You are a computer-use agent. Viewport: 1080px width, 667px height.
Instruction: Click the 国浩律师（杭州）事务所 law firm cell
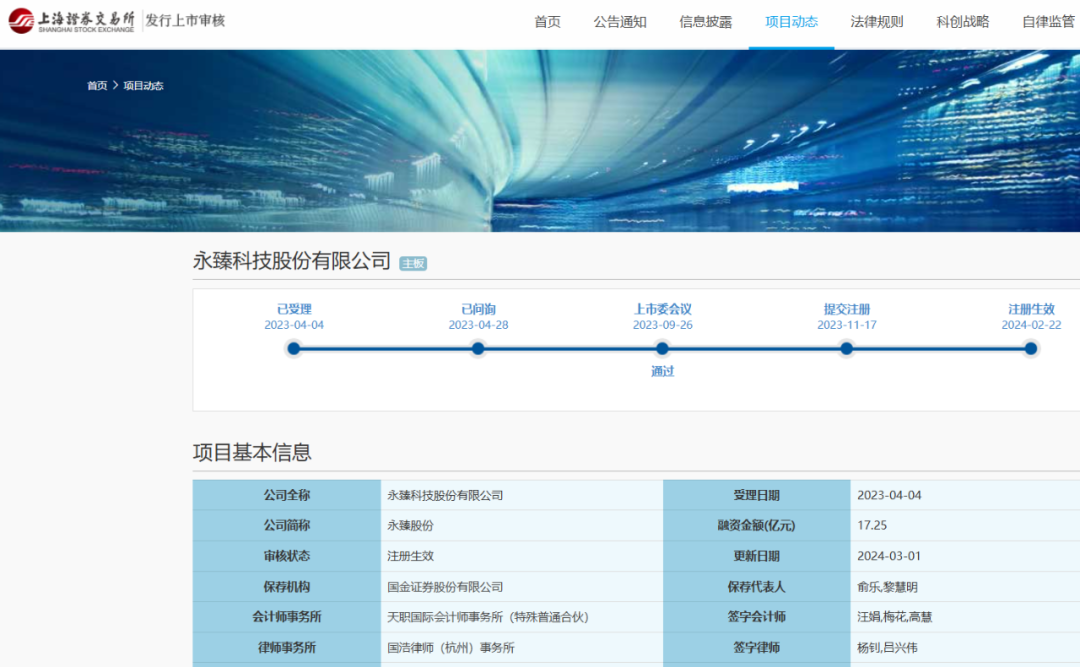pyautogui.click(x=521, y=648)
